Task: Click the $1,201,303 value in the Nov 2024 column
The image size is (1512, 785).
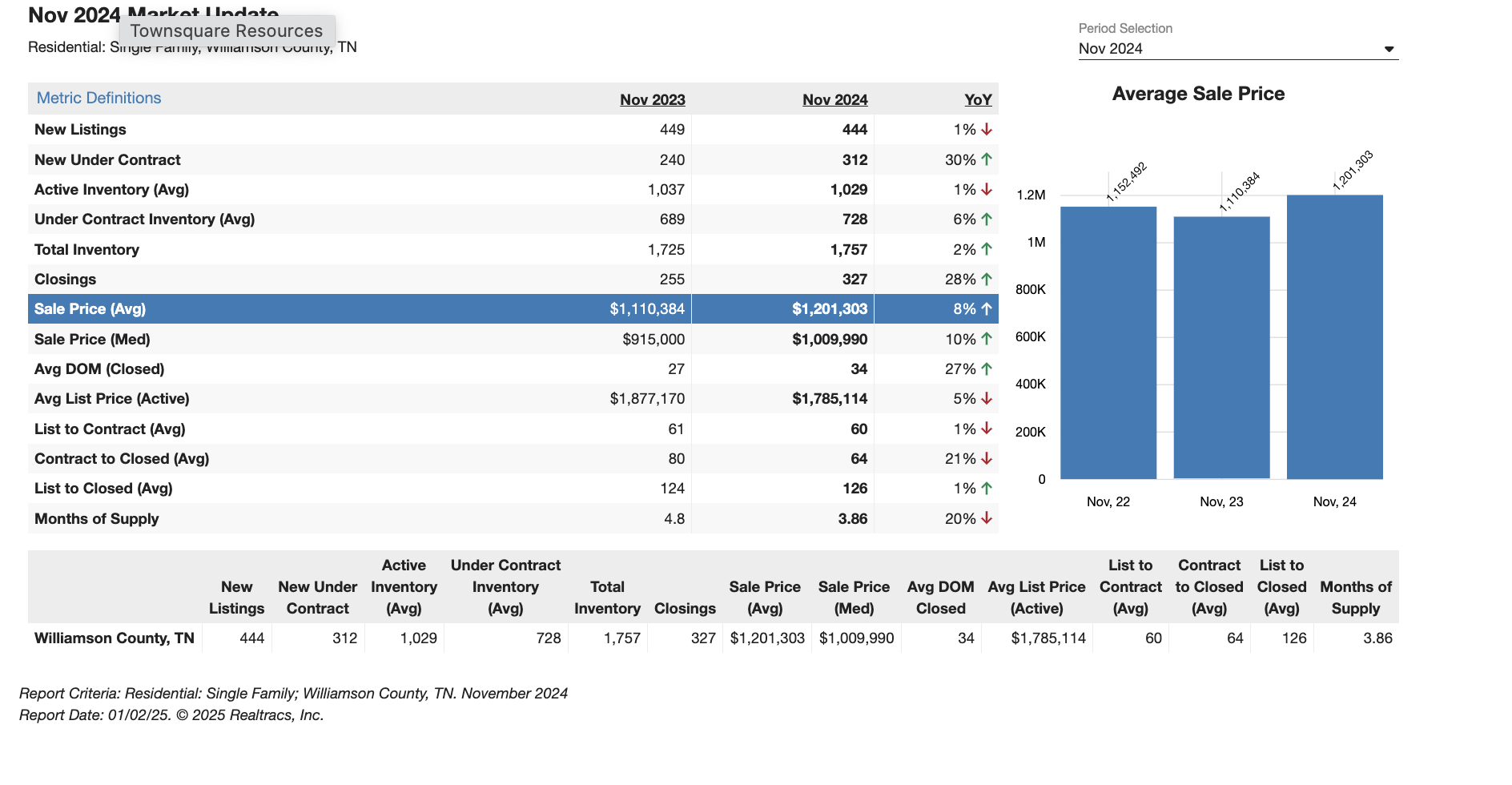Action: [x=830, y=309]
